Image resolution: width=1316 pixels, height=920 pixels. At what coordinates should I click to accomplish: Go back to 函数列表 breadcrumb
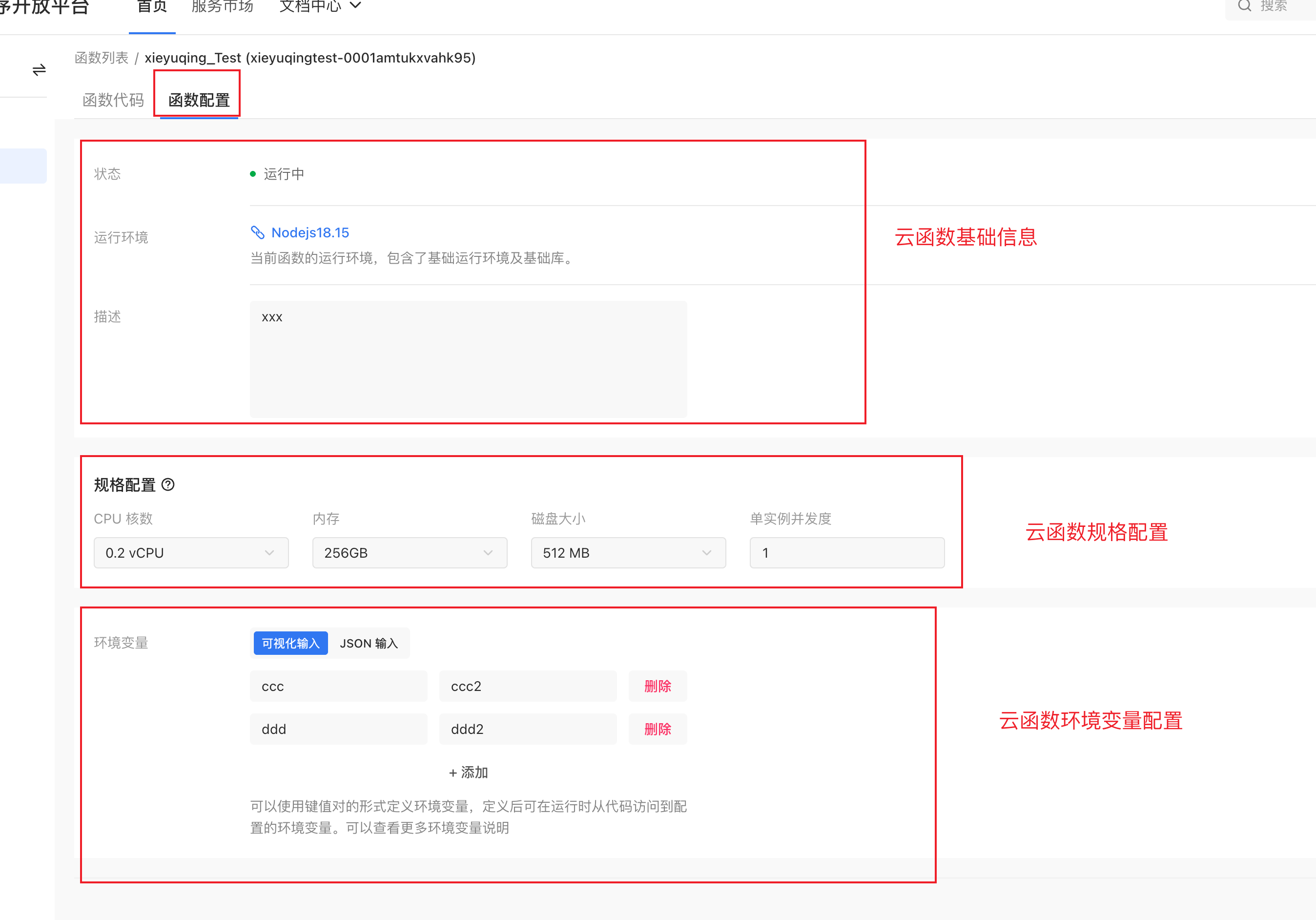(102, 58)
